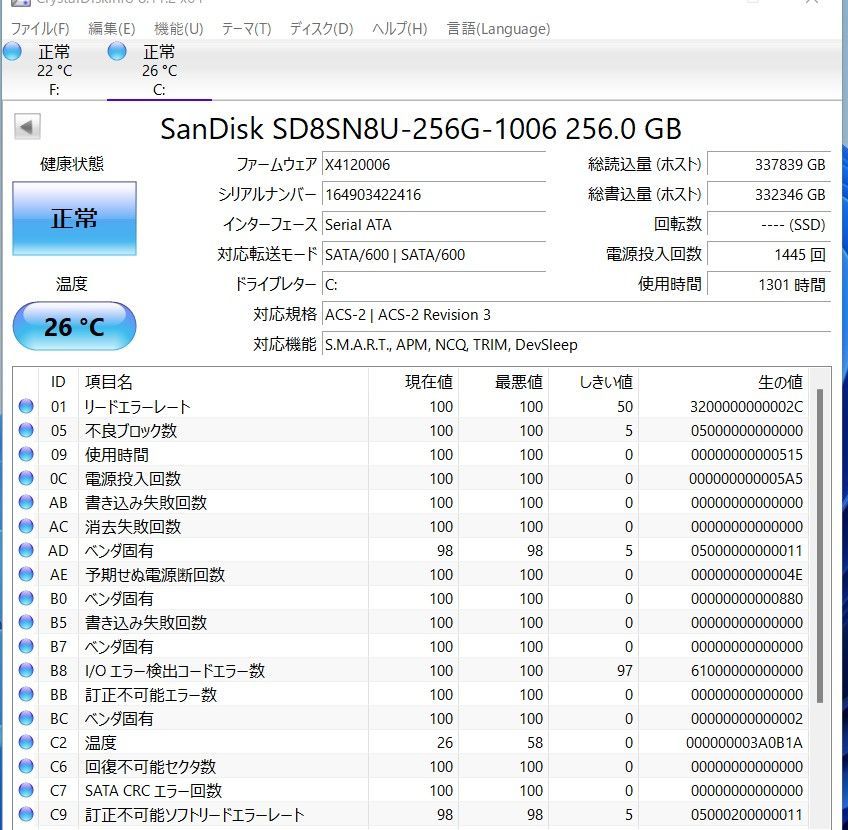Click the blue status icon for drive C:
Screen dimensions: 848x830
pyautogui.click(x=117, y=52)
